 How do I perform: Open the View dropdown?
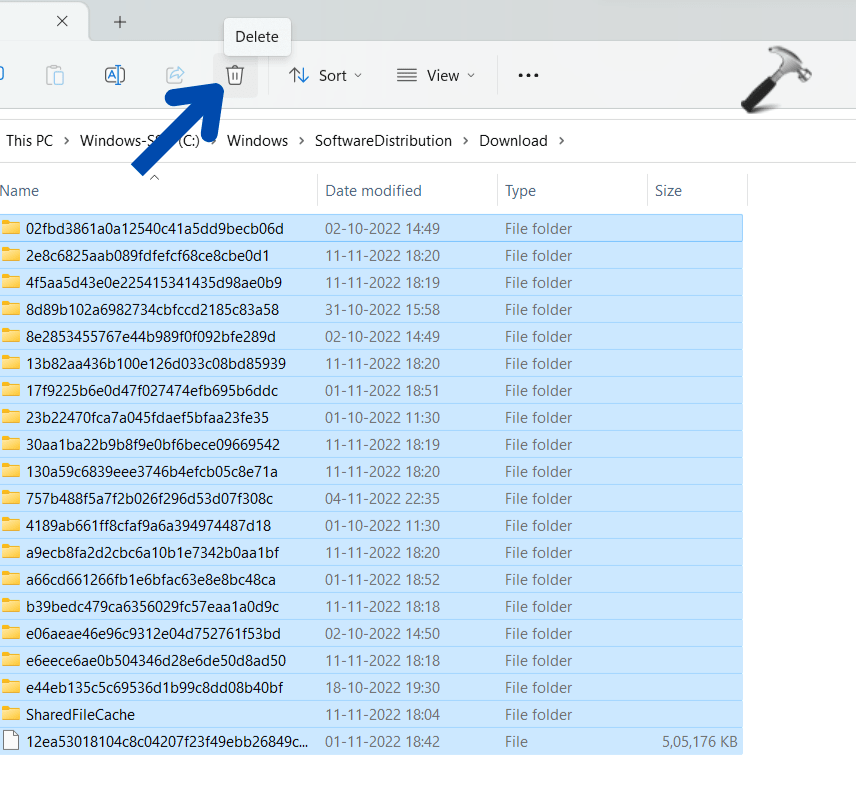(436, 75)
